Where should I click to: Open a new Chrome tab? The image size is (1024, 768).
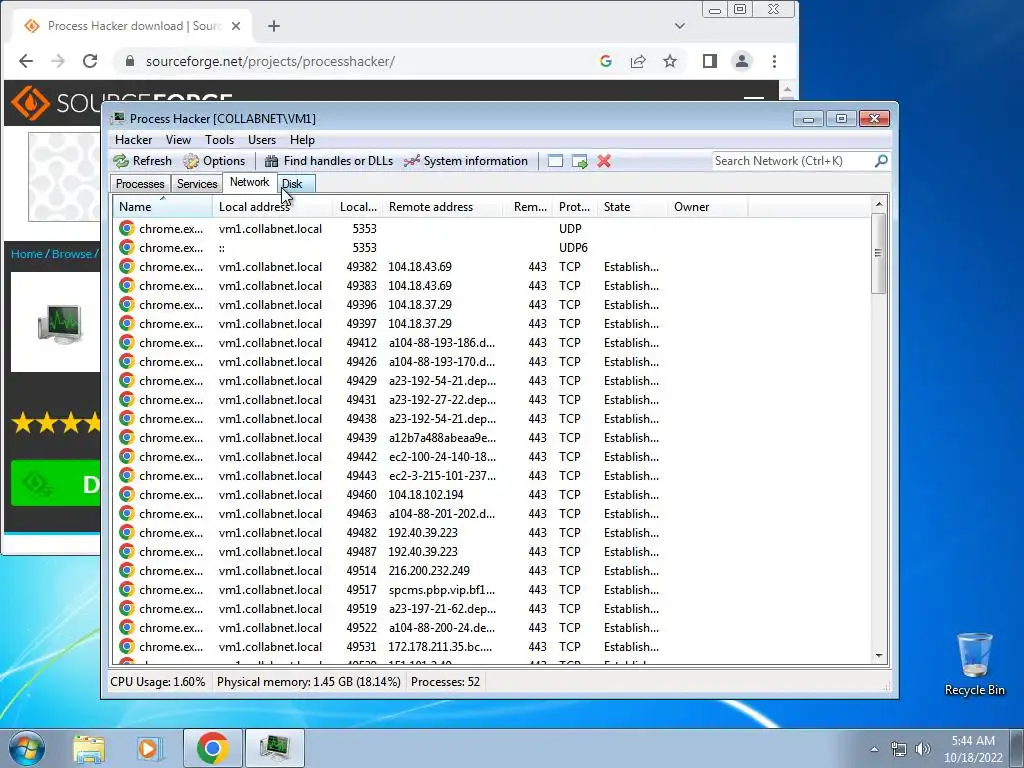pyautogui.click(x=274, y=26)
